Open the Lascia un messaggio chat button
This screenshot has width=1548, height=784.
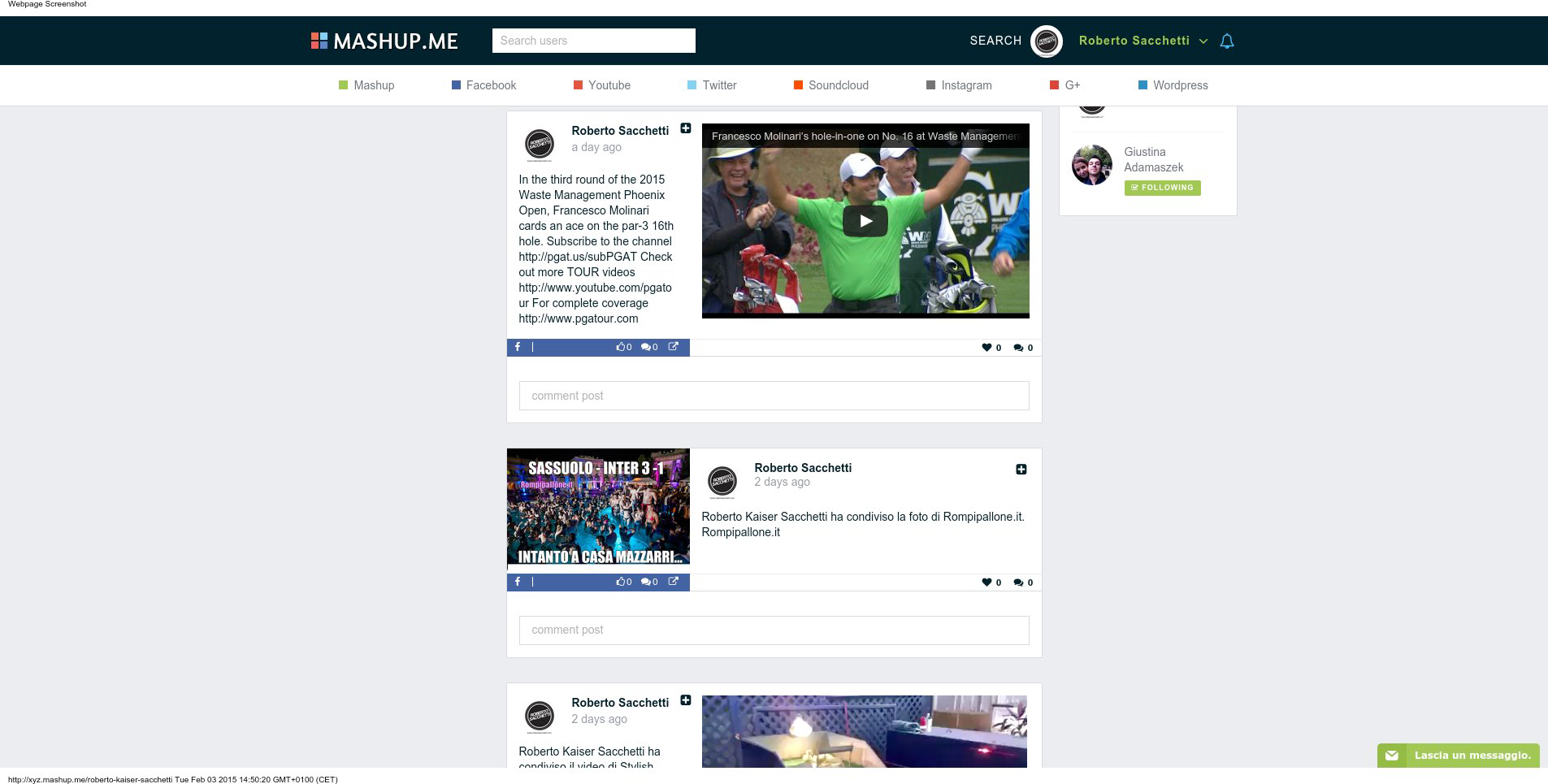[x=1459, y=756]
